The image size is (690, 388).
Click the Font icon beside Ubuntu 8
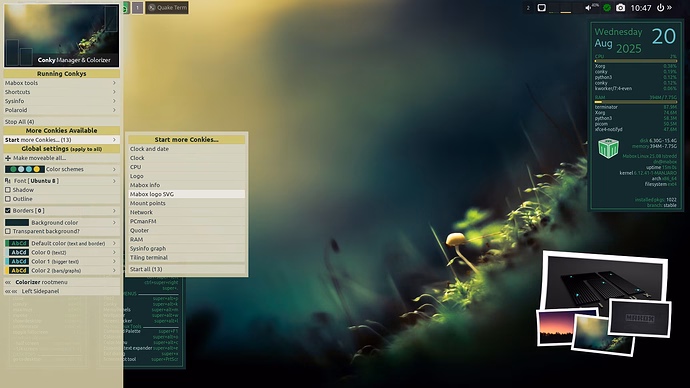[x=7, y=181]
